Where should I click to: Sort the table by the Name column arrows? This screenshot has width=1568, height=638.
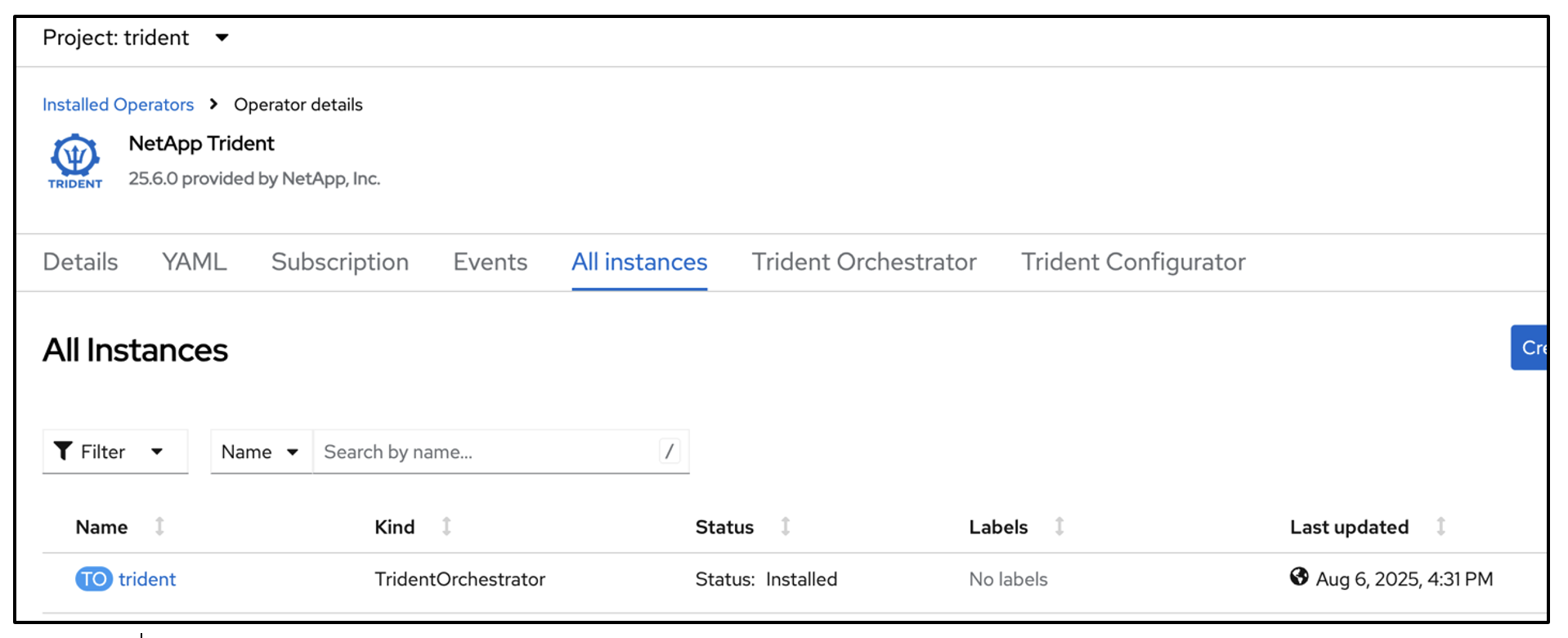tap(159, 527)
